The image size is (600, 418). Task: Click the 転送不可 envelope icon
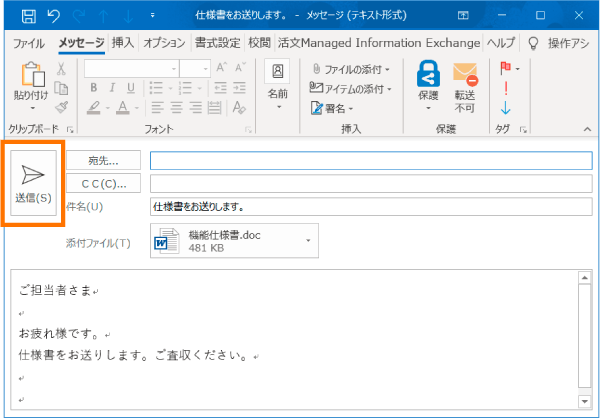[465, 74]
